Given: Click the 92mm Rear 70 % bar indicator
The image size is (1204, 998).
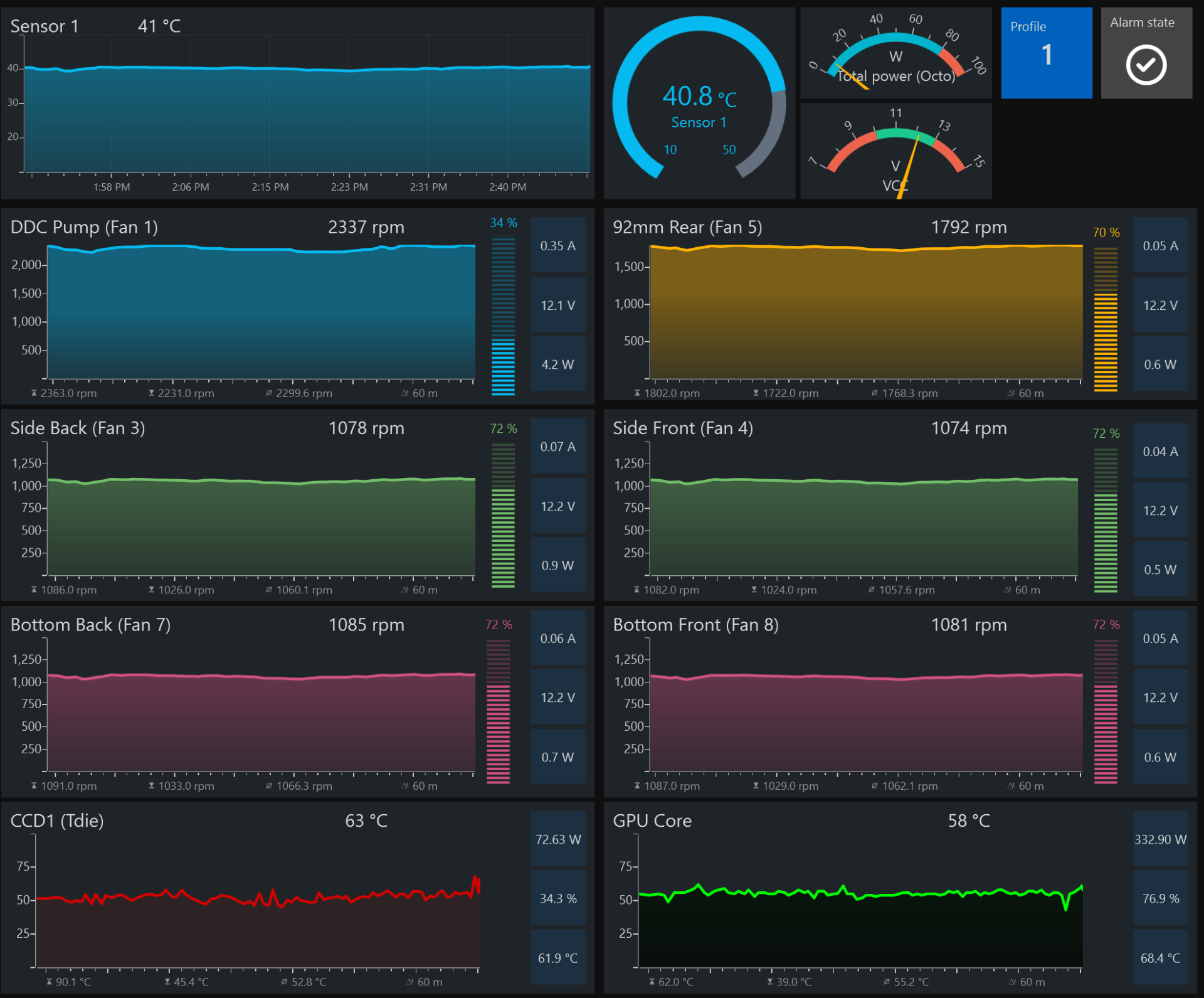Looking at the screenshot, I should click(1106, 319).
